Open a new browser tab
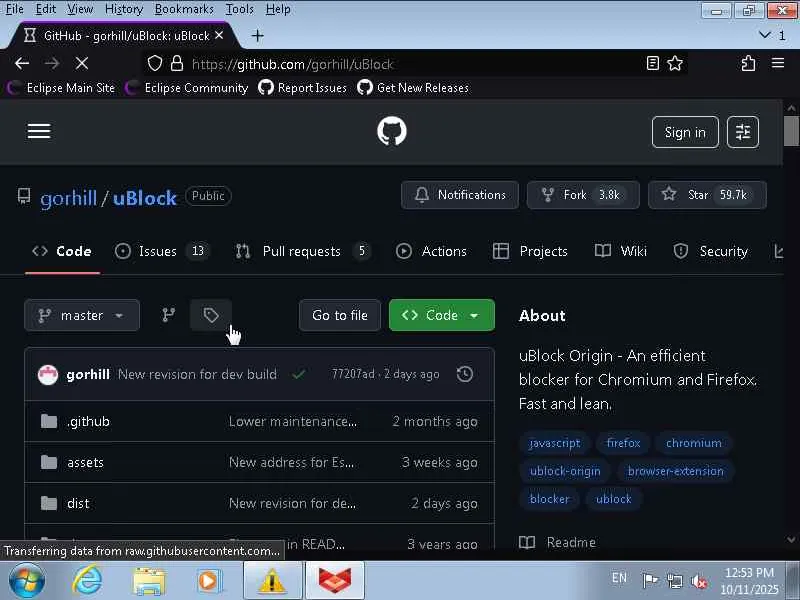Viewport: 800px width, 600px height. click(x=258, y=36)
